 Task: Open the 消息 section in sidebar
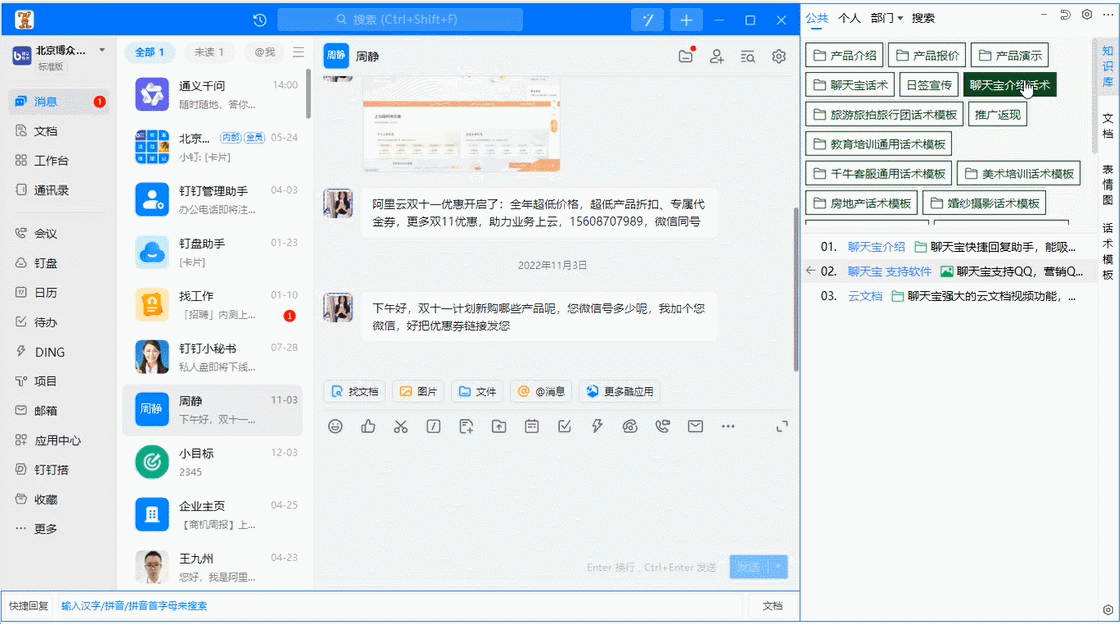(59, 101)
